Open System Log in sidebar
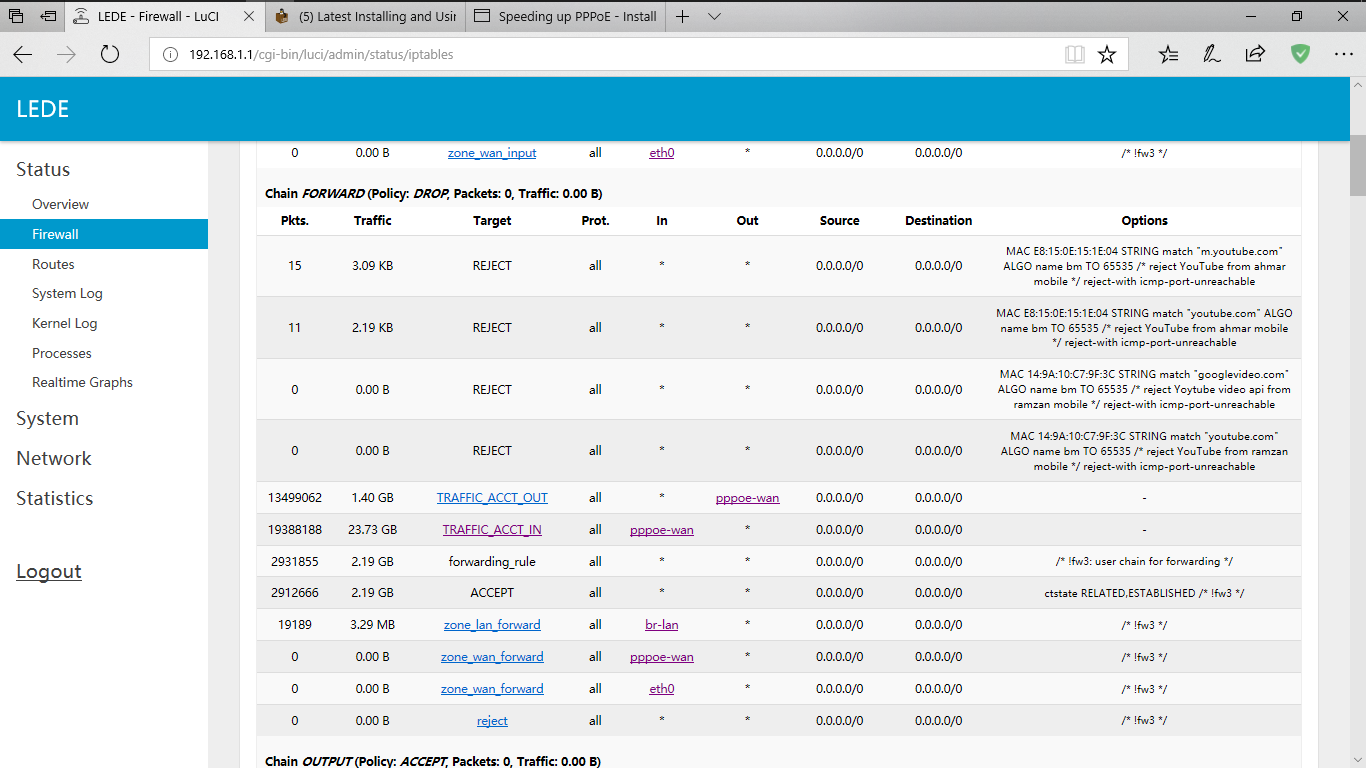Viewport: 1366px width, 768px height. click(x=67, y=293)
